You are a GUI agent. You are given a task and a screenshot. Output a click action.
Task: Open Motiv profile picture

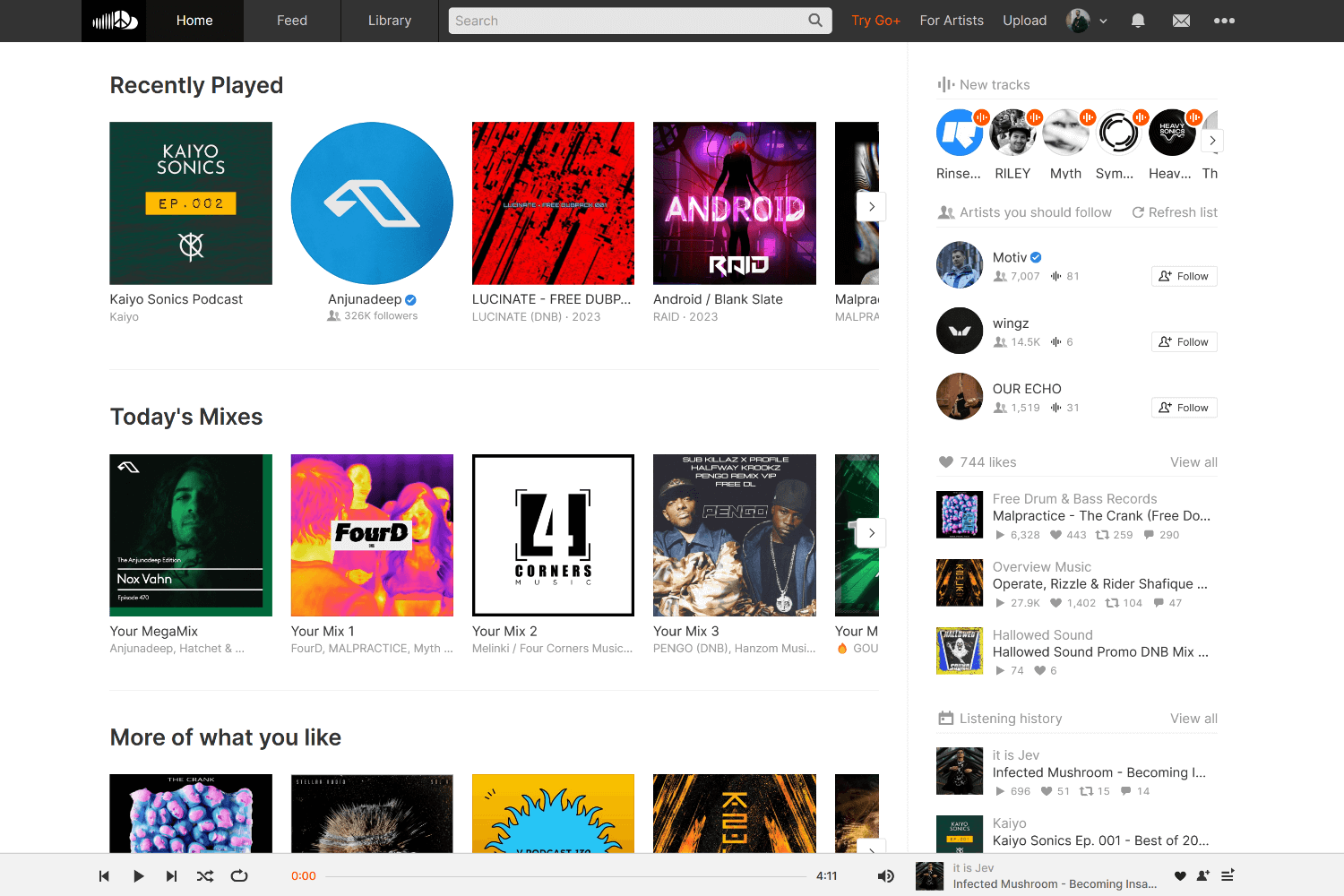coord(960,264)
